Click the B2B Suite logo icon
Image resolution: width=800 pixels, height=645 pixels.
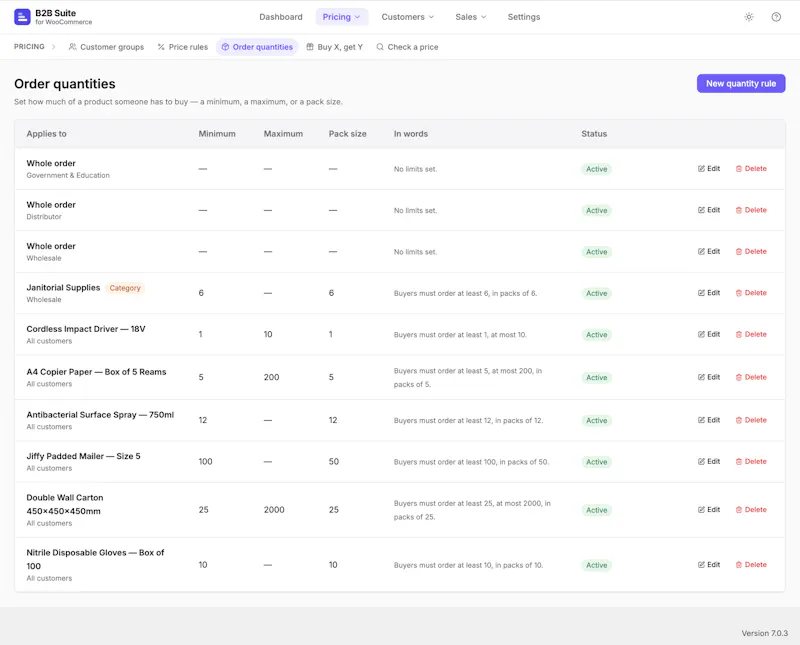click(22, 17)
